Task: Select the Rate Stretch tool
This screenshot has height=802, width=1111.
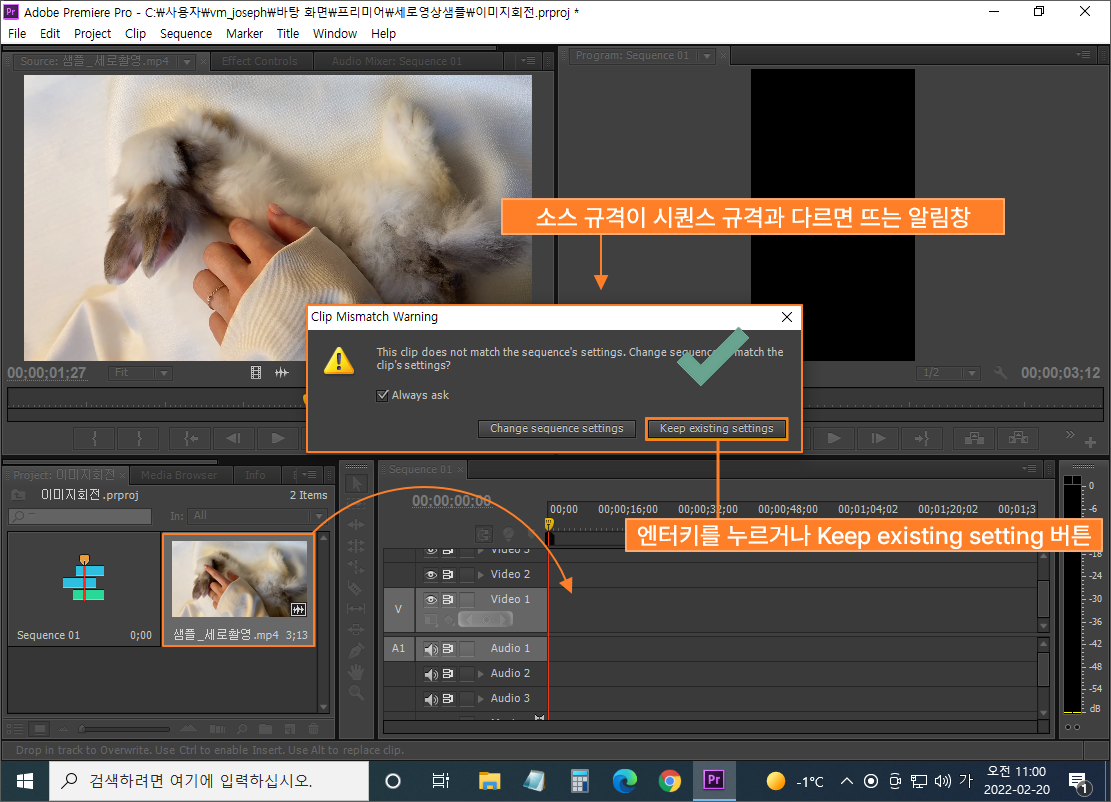Action: tap(356, 567)
